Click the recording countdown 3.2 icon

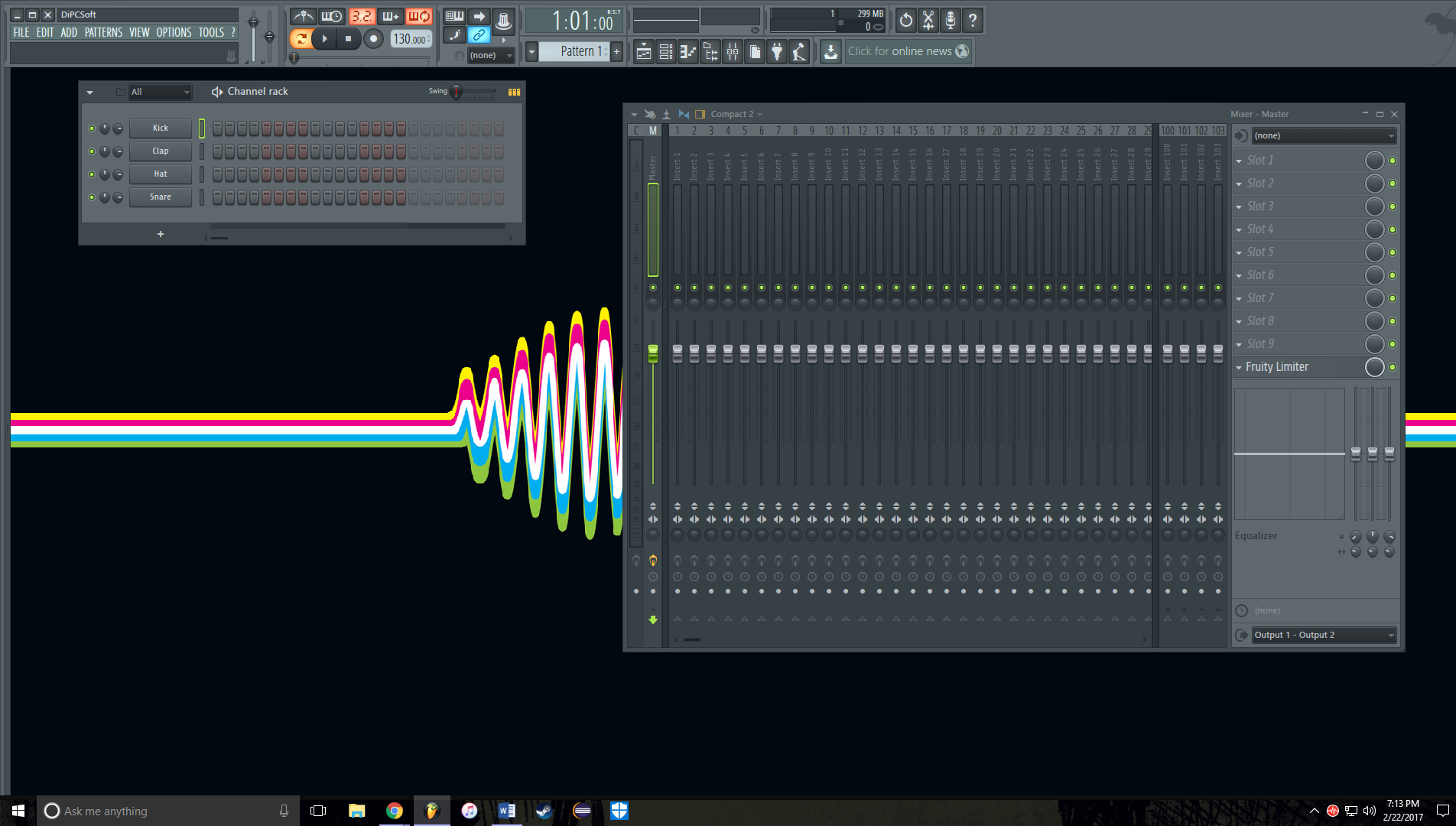point(362,16)
